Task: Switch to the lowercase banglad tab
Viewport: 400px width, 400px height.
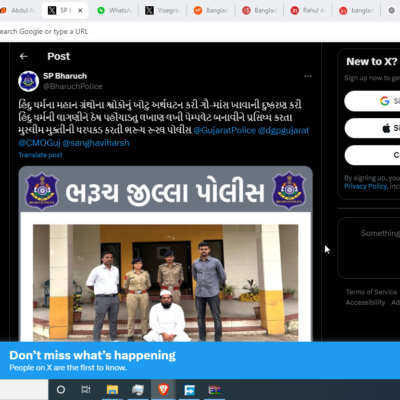Action: 356,11
